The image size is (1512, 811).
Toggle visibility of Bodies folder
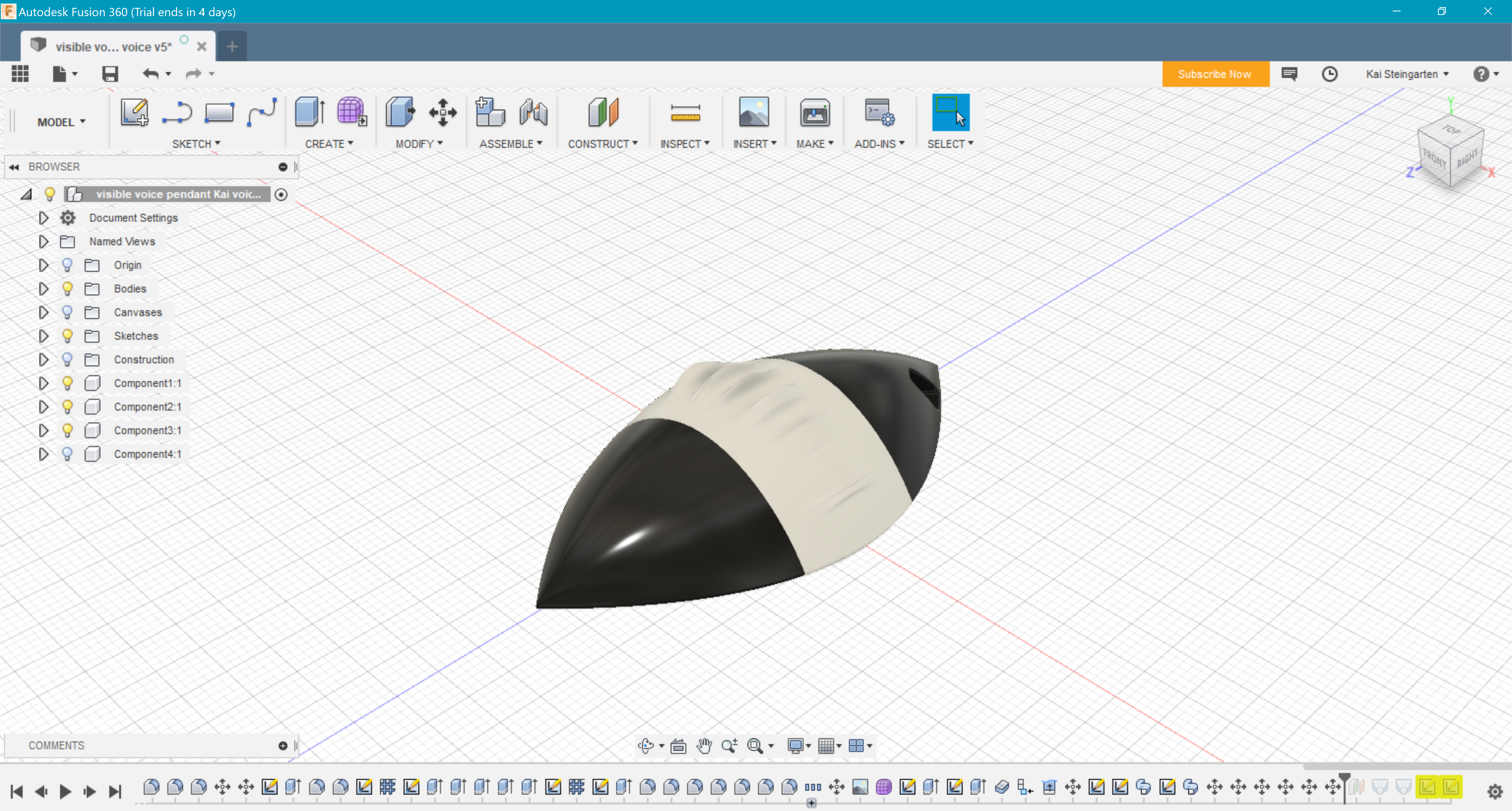pyautogui.click(x=67, y=289)
